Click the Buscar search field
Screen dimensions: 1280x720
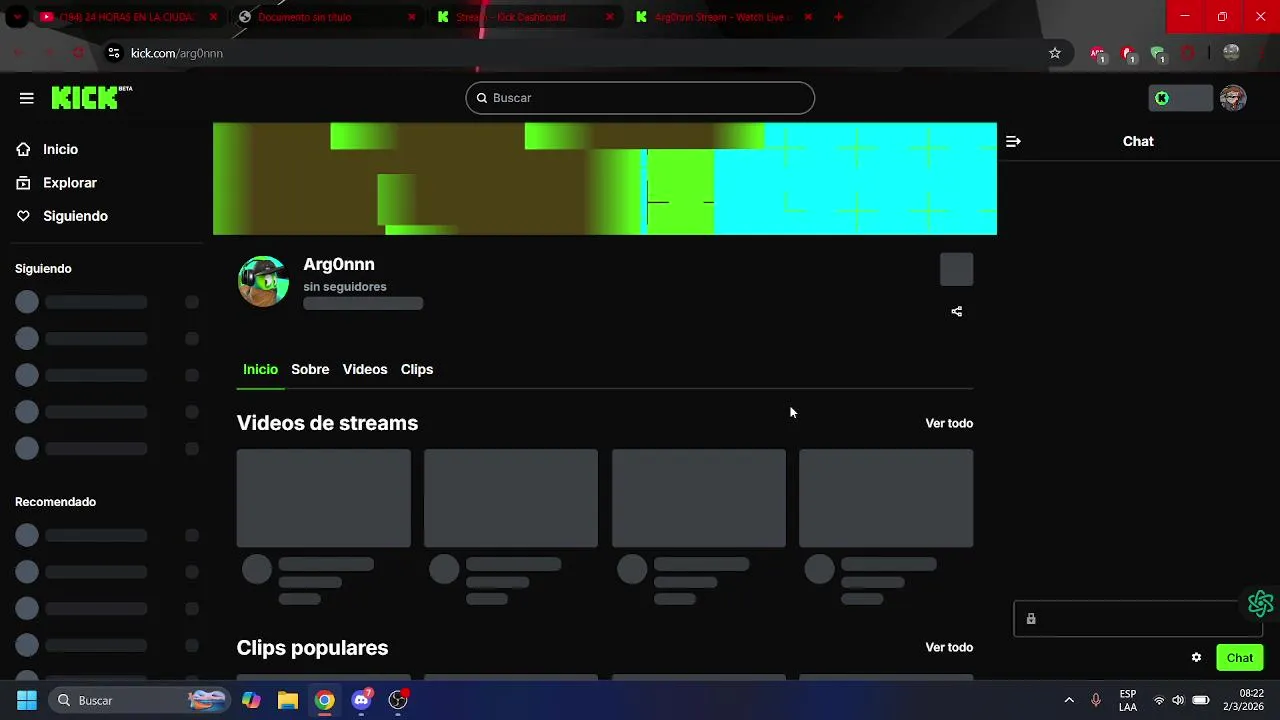(x=640, y=98)
